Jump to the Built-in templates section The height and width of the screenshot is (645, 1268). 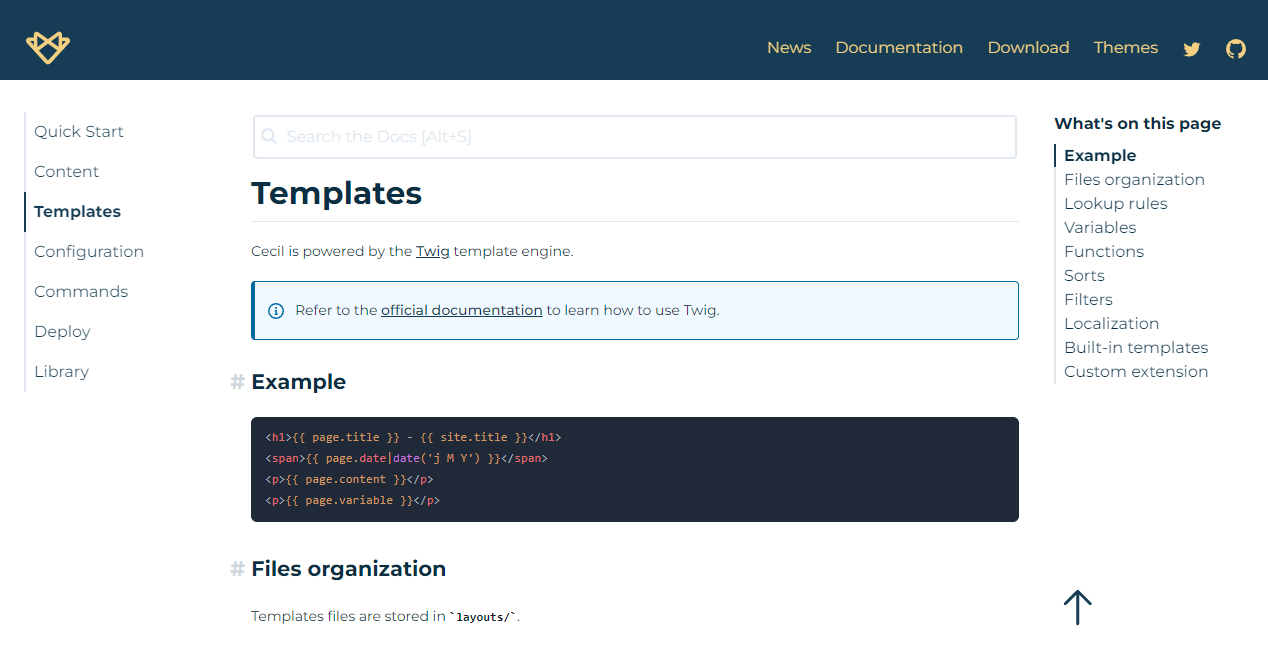click(x=1136, y=347)
